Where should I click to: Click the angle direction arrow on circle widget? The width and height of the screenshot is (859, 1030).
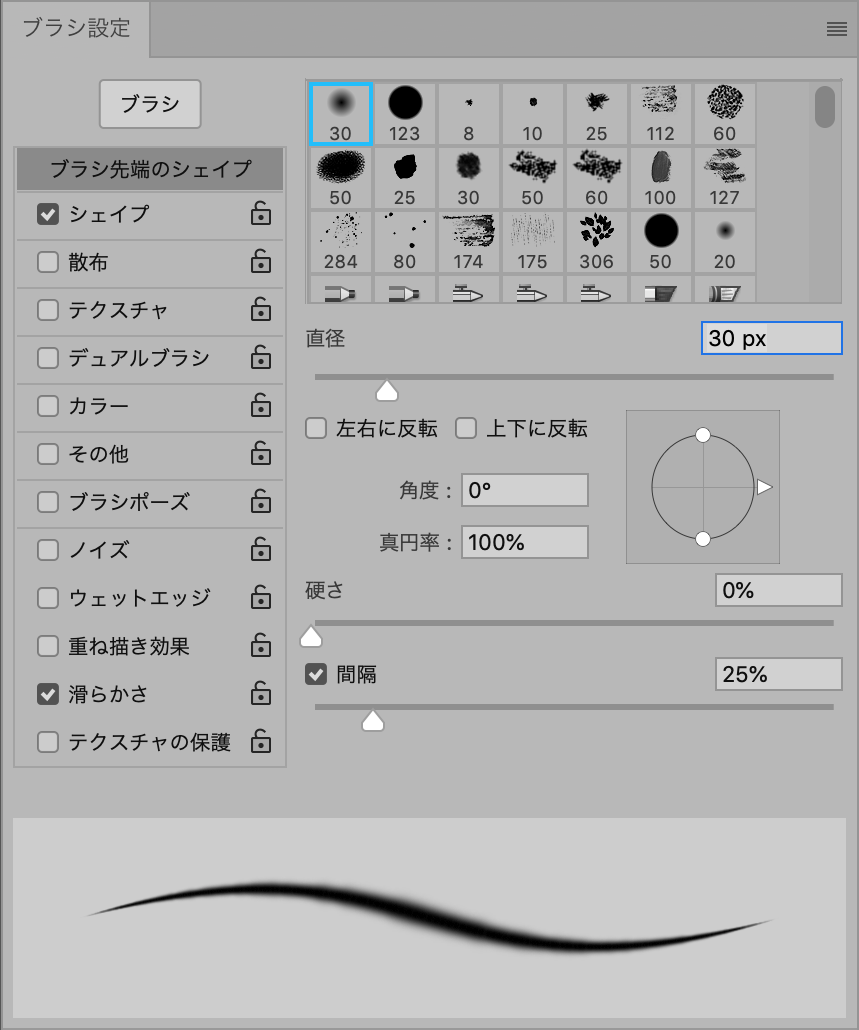coord(764,487)
